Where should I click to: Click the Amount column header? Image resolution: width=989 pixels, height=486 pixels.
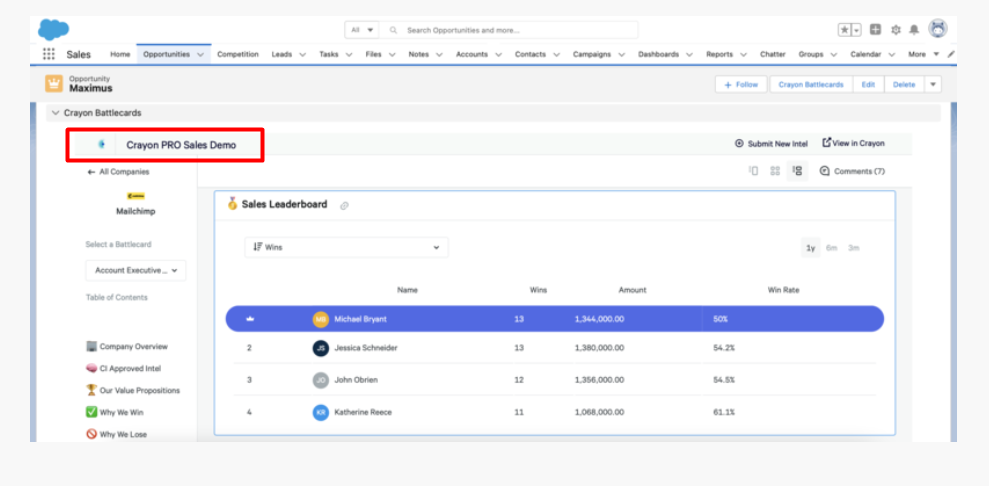[x=633, y=290]
